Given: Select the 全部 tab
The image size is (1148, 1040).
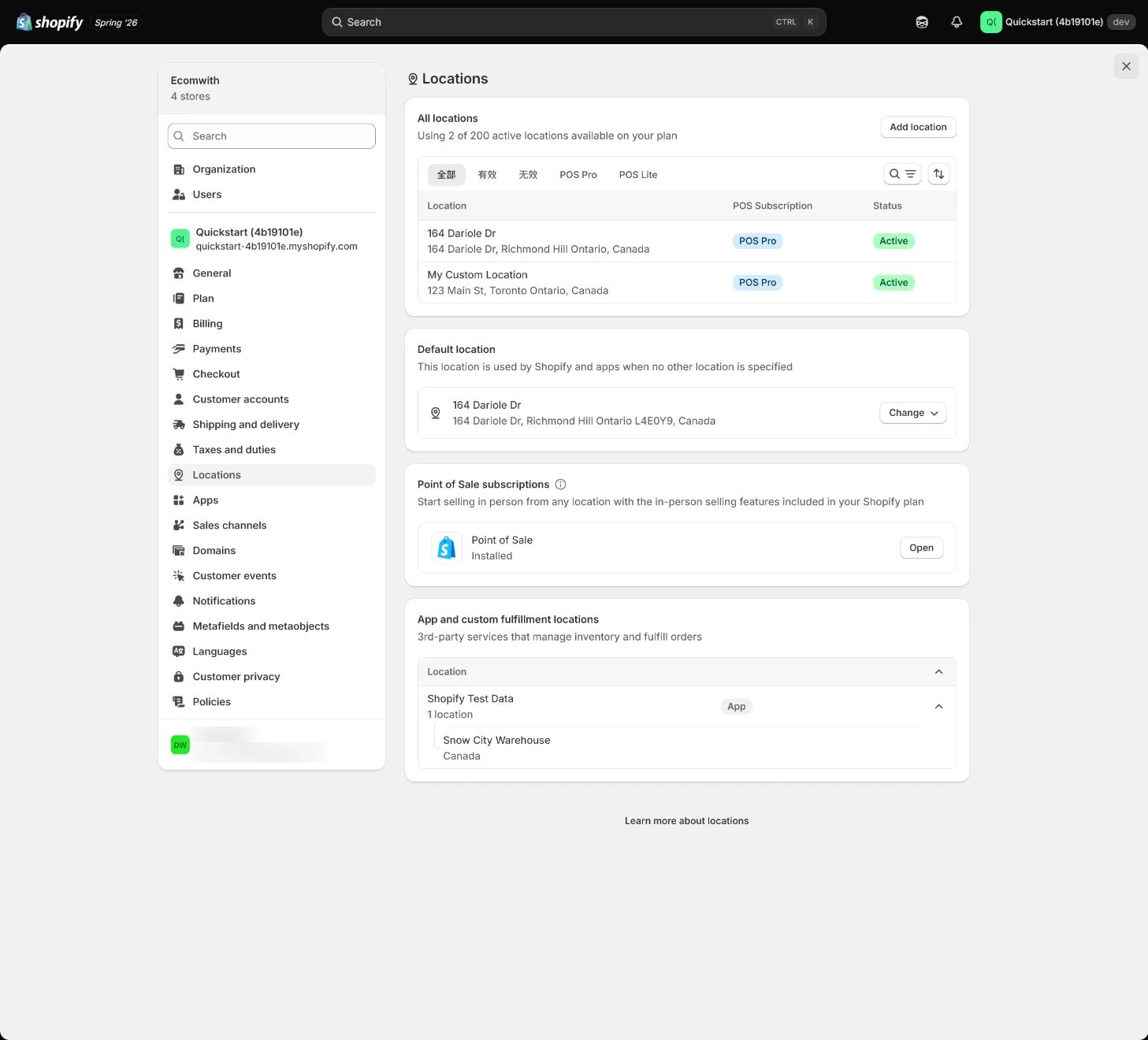Looking at the screenshot, I should (447, 175).
